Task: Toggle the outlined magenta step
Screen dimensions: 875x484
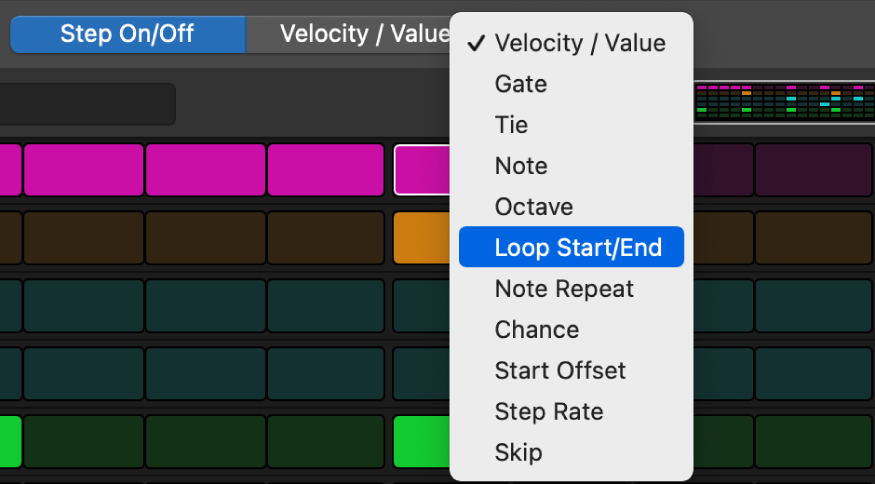Action: (x=422, y=169)
